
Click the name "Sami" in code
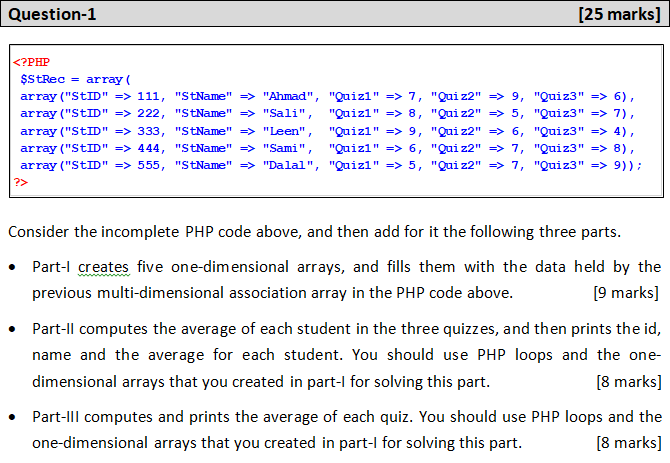284,148
